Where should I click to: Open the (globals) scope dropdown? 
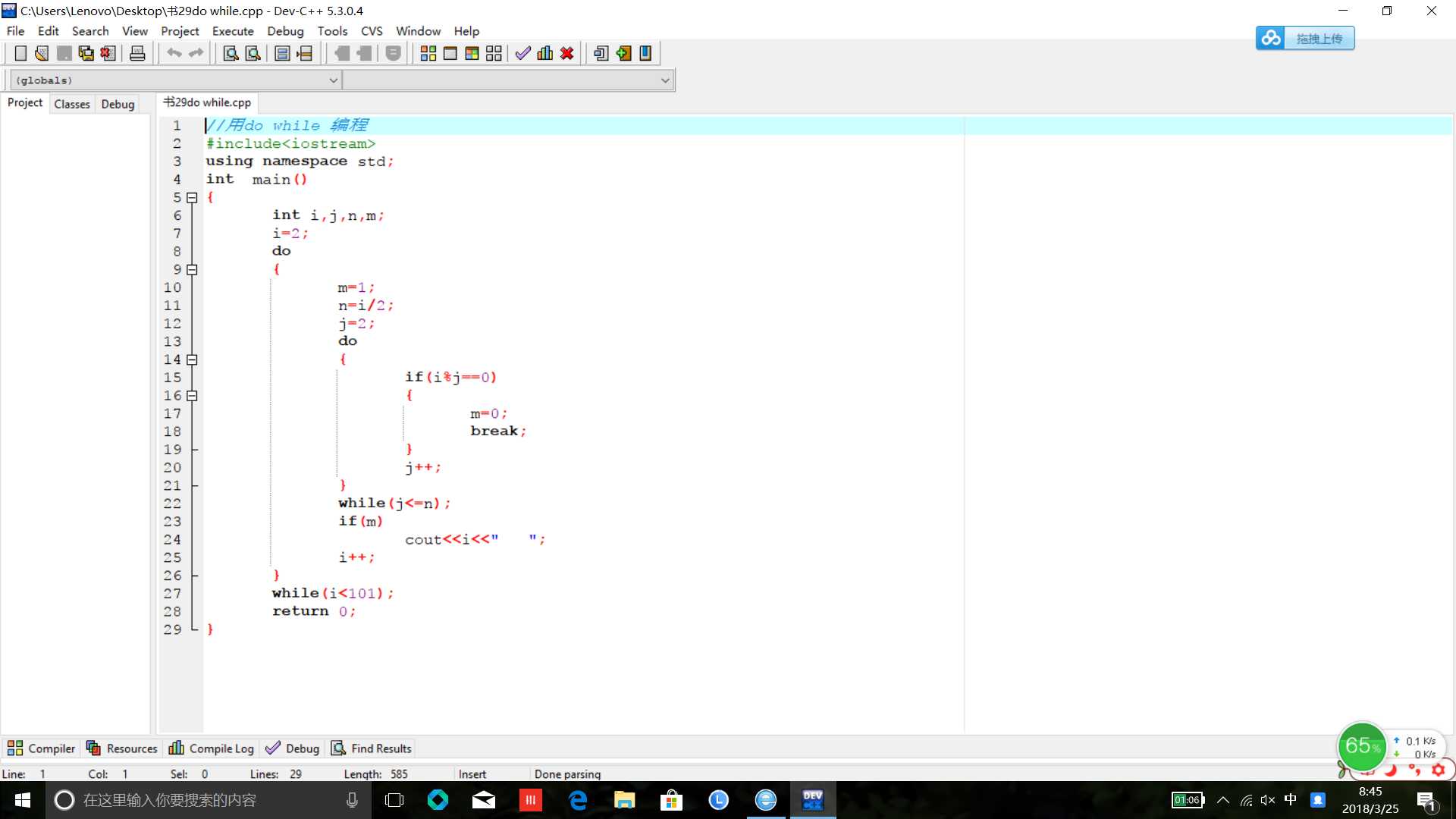pyautogui.click(x=174, y=80)
